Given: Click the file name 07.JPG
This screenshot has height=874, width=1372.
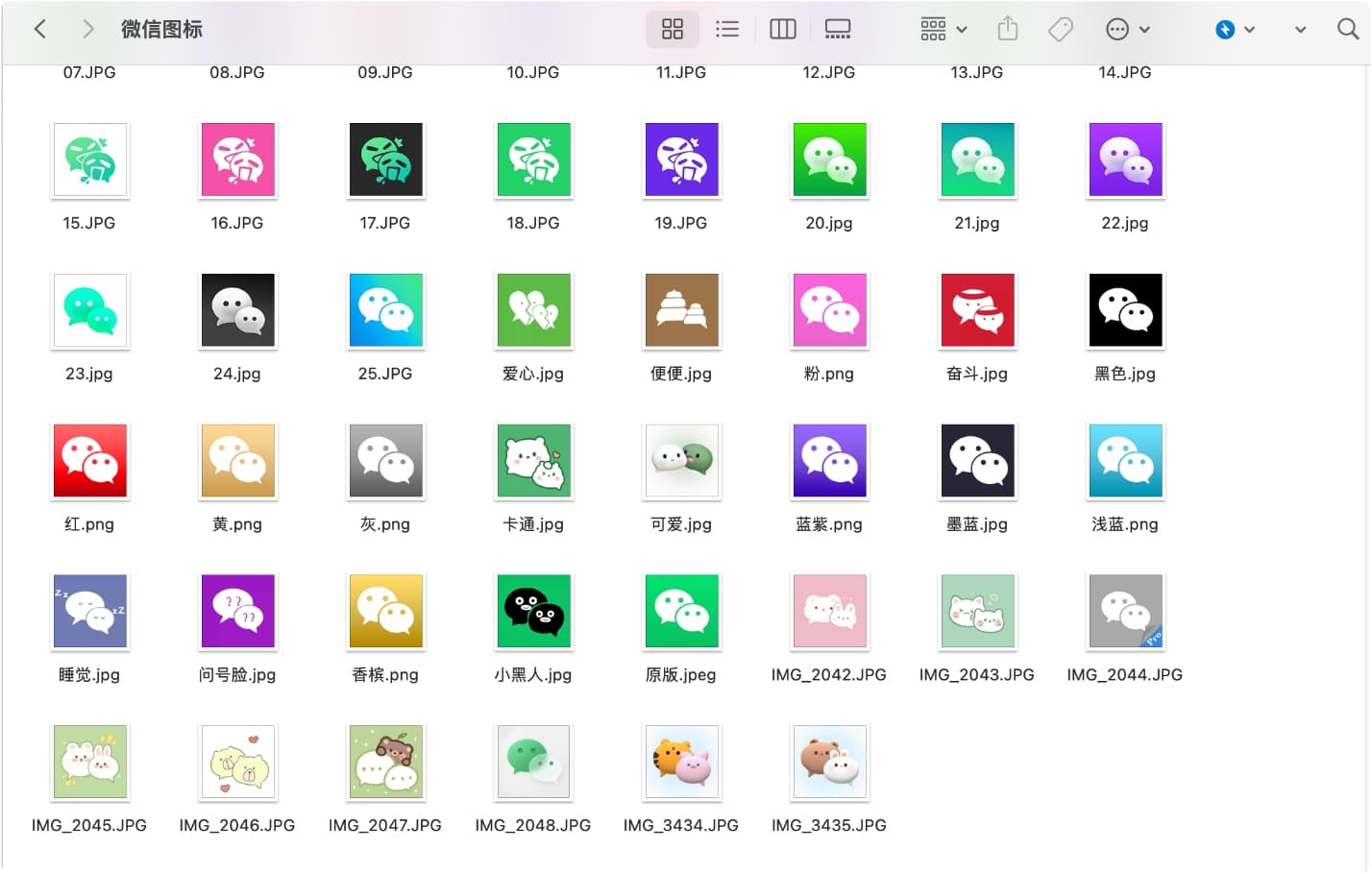Looking at the screenshot, I should (89, 72).
